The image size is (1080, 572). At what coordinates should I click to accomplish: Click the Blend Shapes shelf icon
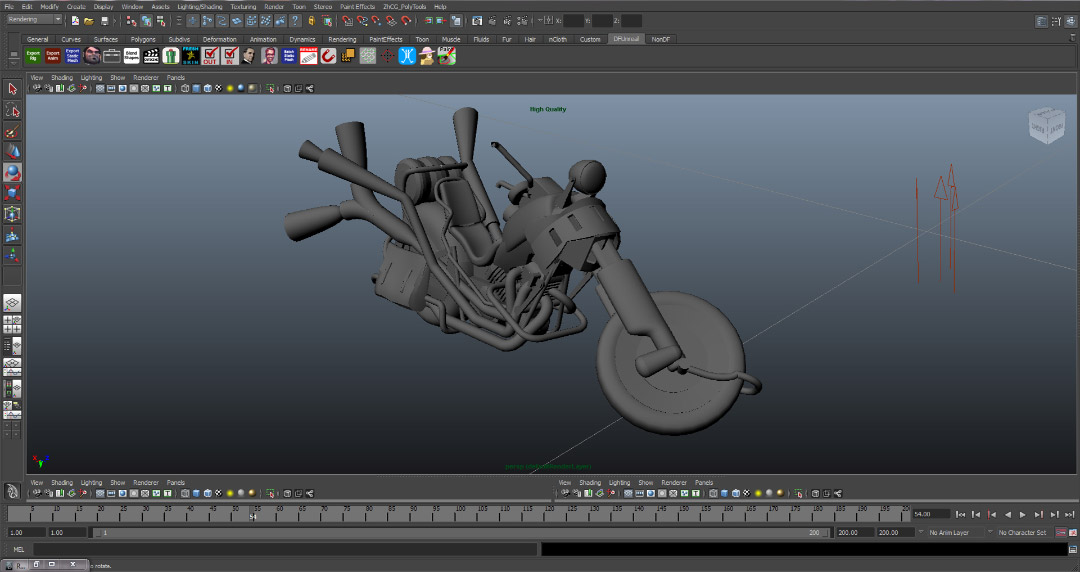[131, 56]
